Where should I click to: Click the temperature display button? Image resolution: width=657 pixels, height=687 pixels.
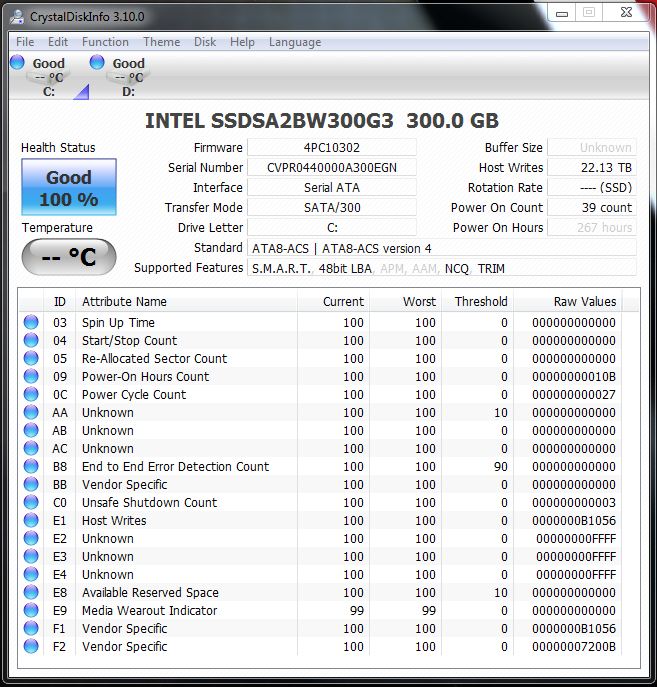[x=69, y=257]
